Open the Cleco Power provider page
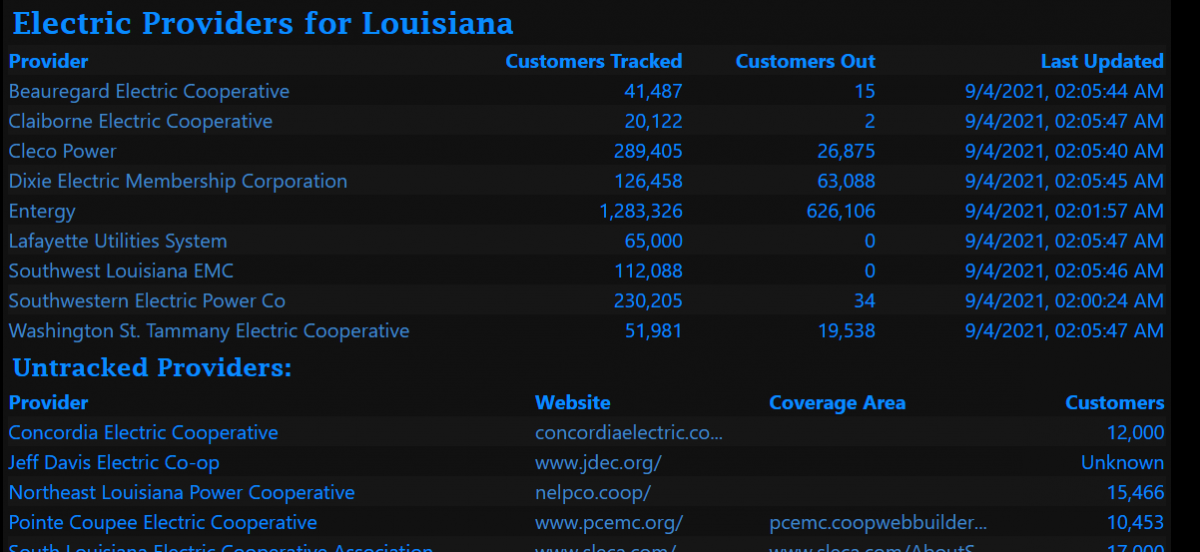This screenshot has width=1200, height=552. [63, 151]
